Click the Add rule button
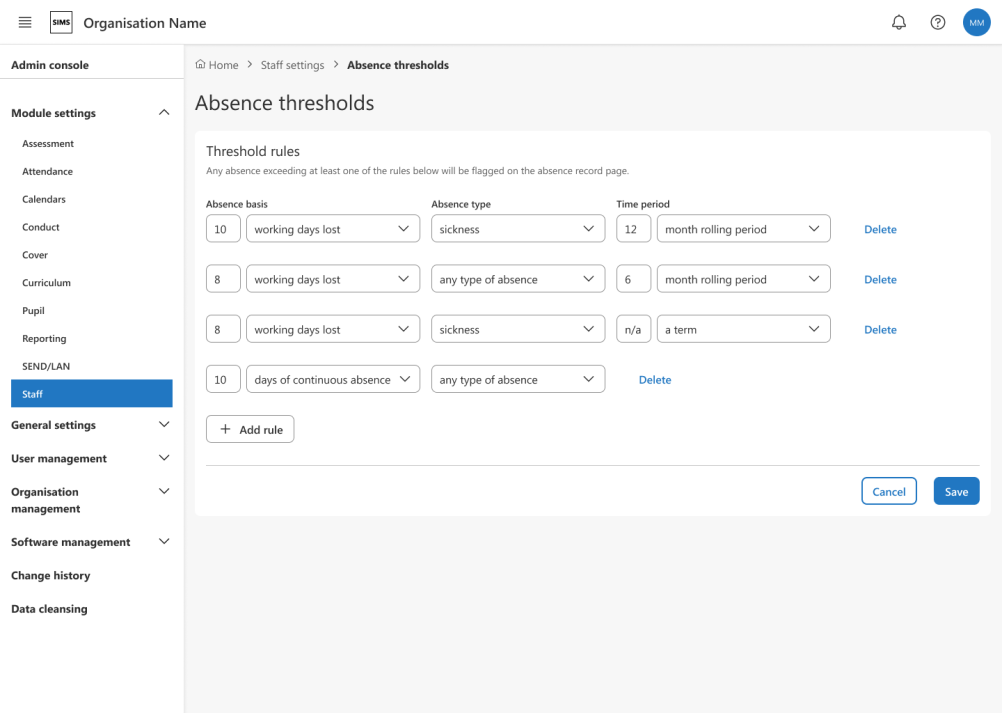Viewport: 1002px width, 713px height. coord(250,430)
